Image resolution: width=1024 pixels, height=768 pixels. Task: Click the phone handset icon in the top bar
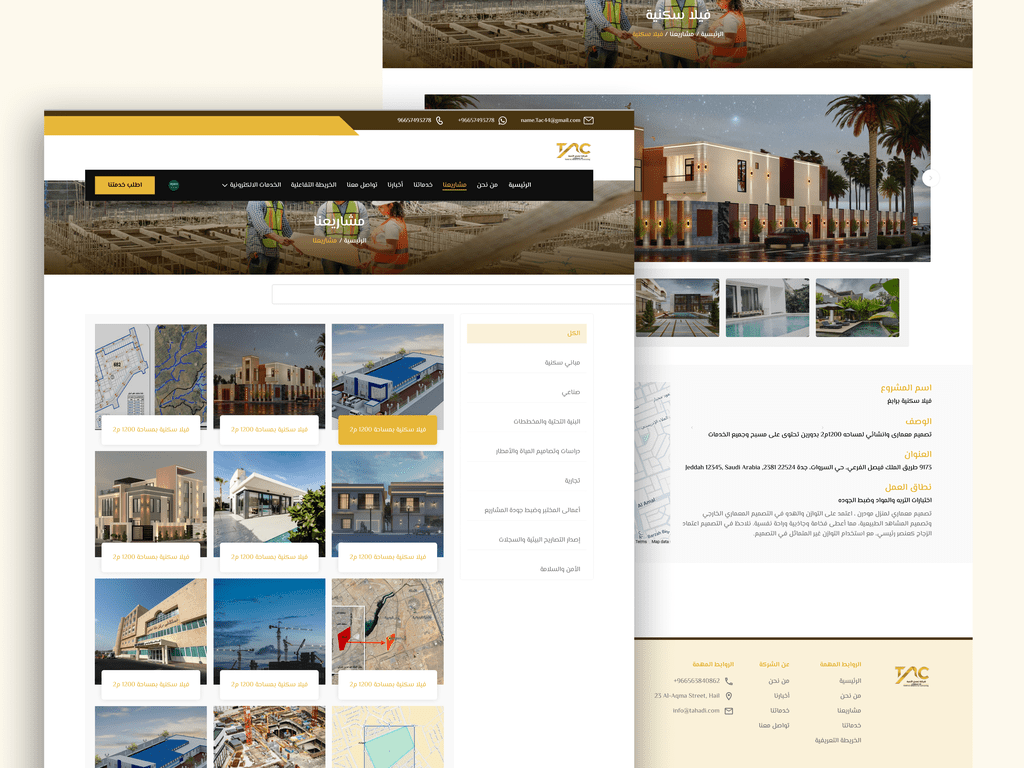pos(440,120)
